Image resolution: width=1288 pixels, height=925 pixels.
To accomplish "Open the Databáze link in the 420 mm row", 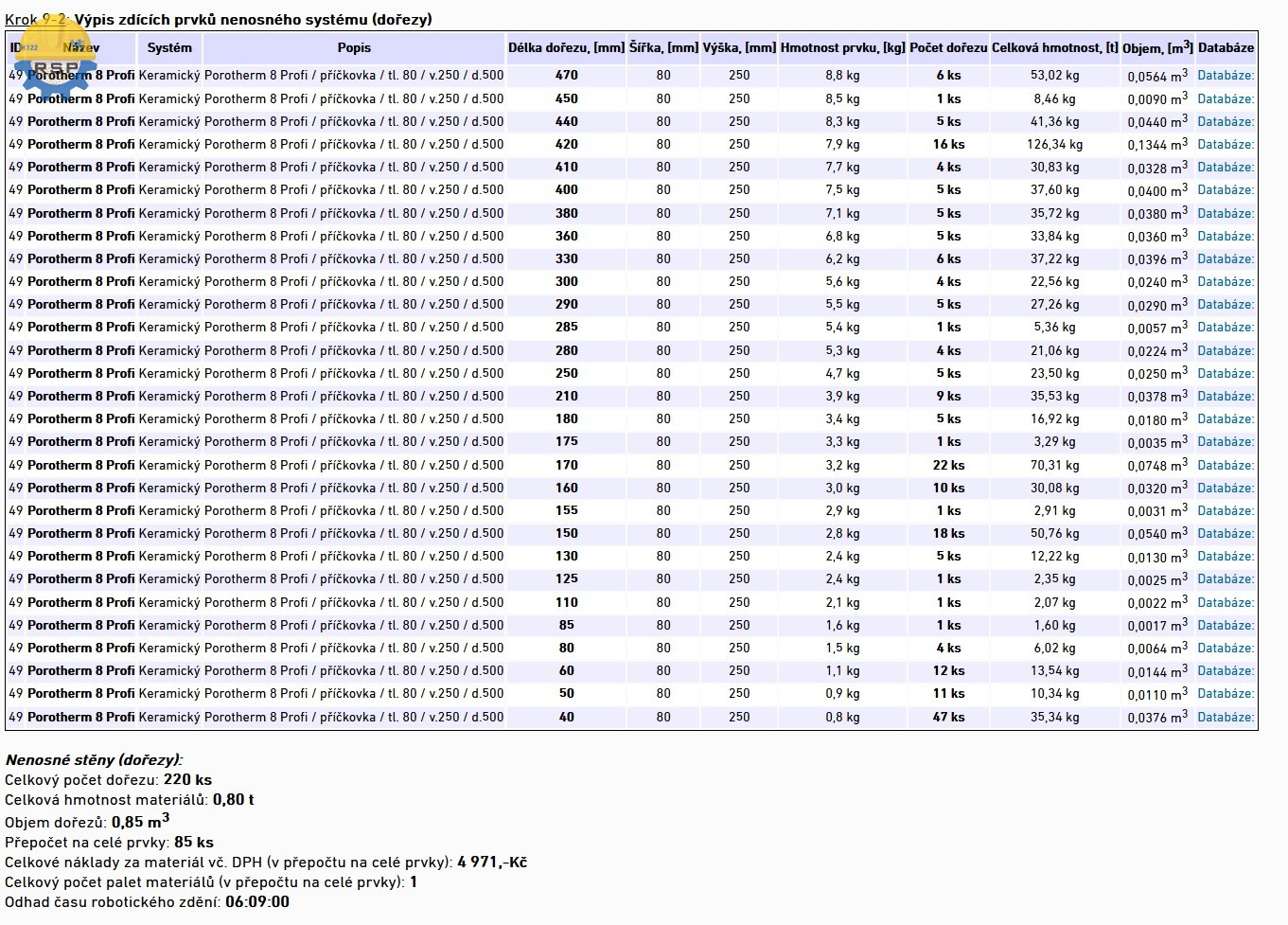I will pos(1226,144).
